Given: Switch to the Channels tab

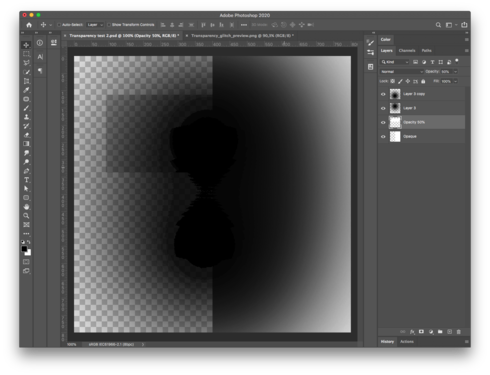Looking at the screenshot, I should pyautogui.click(x=407, y=51).
